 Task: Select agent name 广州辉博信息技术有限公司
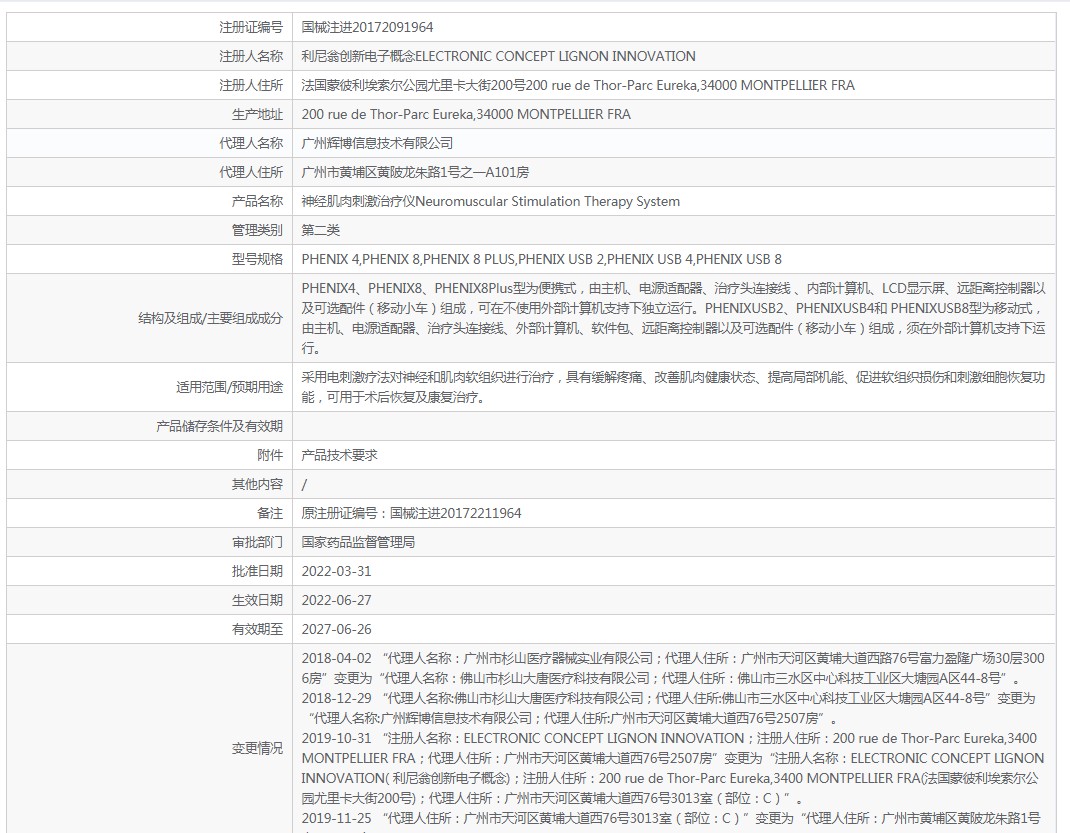click(x=377, y=143)
